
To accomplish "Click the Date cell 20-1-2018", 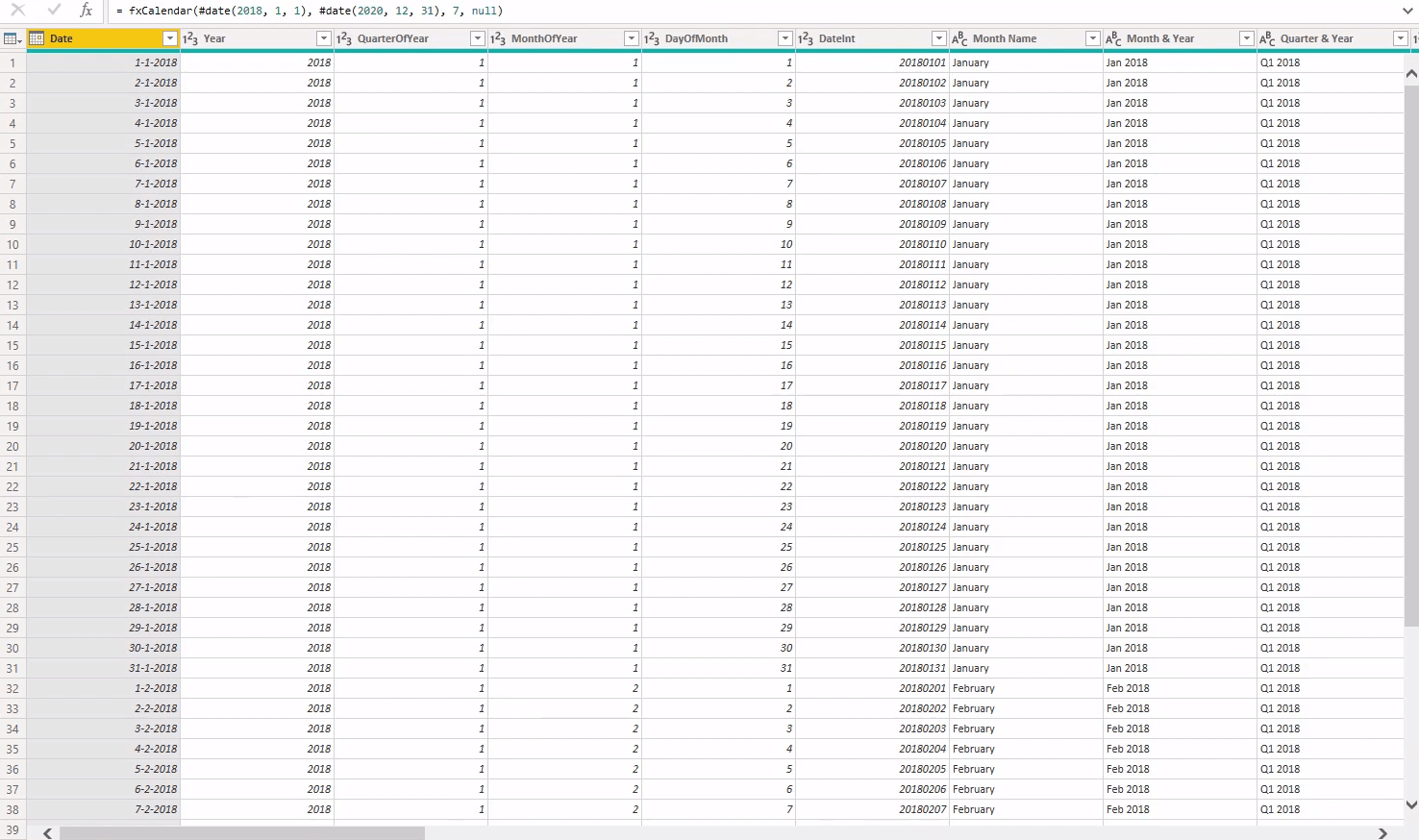I will coord(104,446).
